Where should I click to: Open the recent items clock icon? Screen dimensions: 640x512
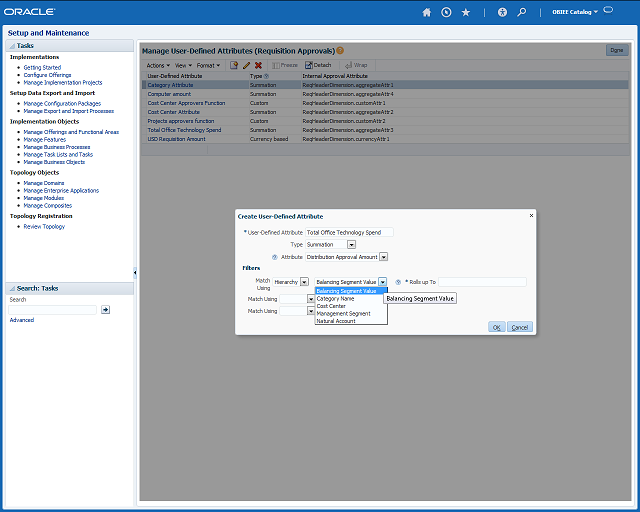tap(446, 12)
